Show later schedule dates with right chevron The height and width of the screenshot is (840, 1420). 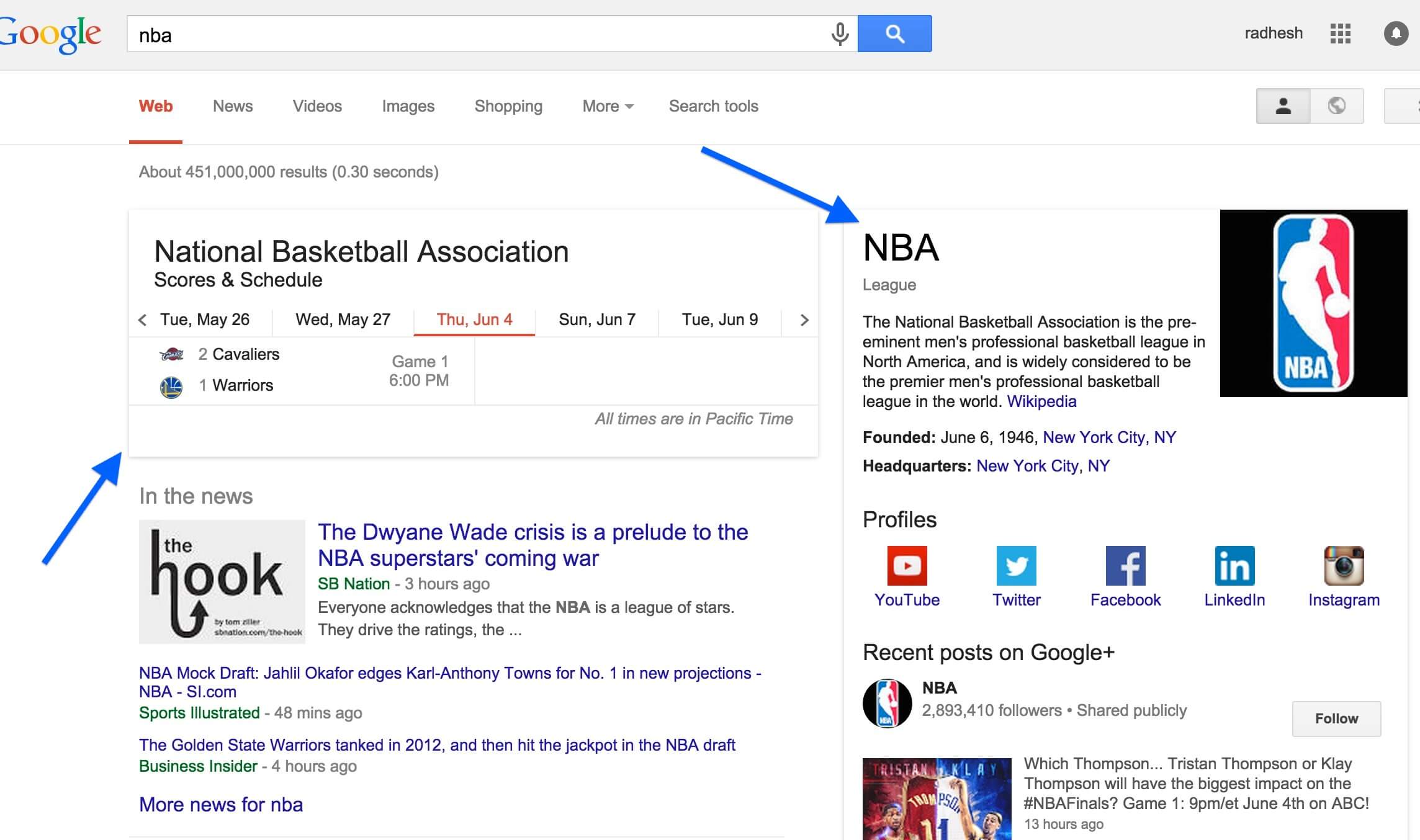(x=804, y=320)
